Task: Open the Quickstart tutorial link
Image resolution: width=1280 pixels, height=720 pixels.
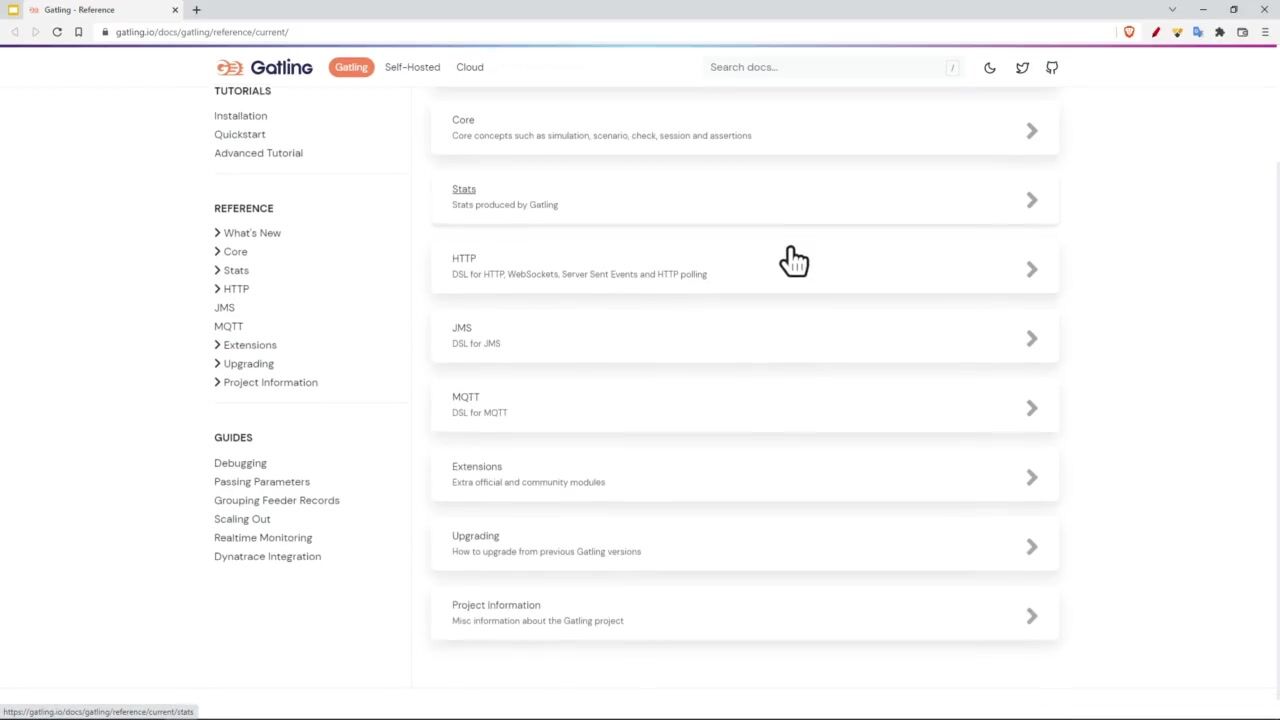Action: point(240,134)
